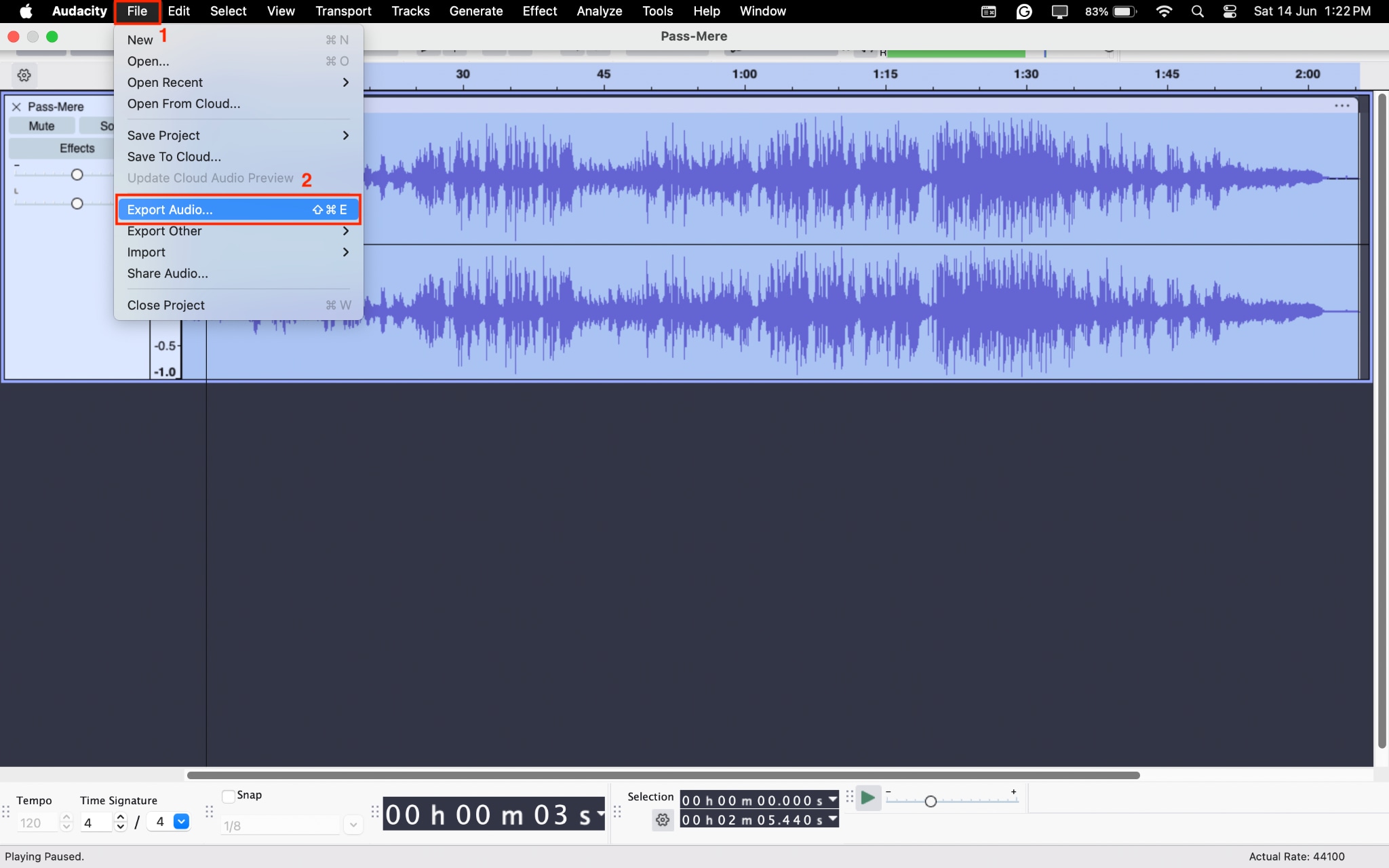Open selection end format dropdown

pyautogui.click(x=832, y=819)
